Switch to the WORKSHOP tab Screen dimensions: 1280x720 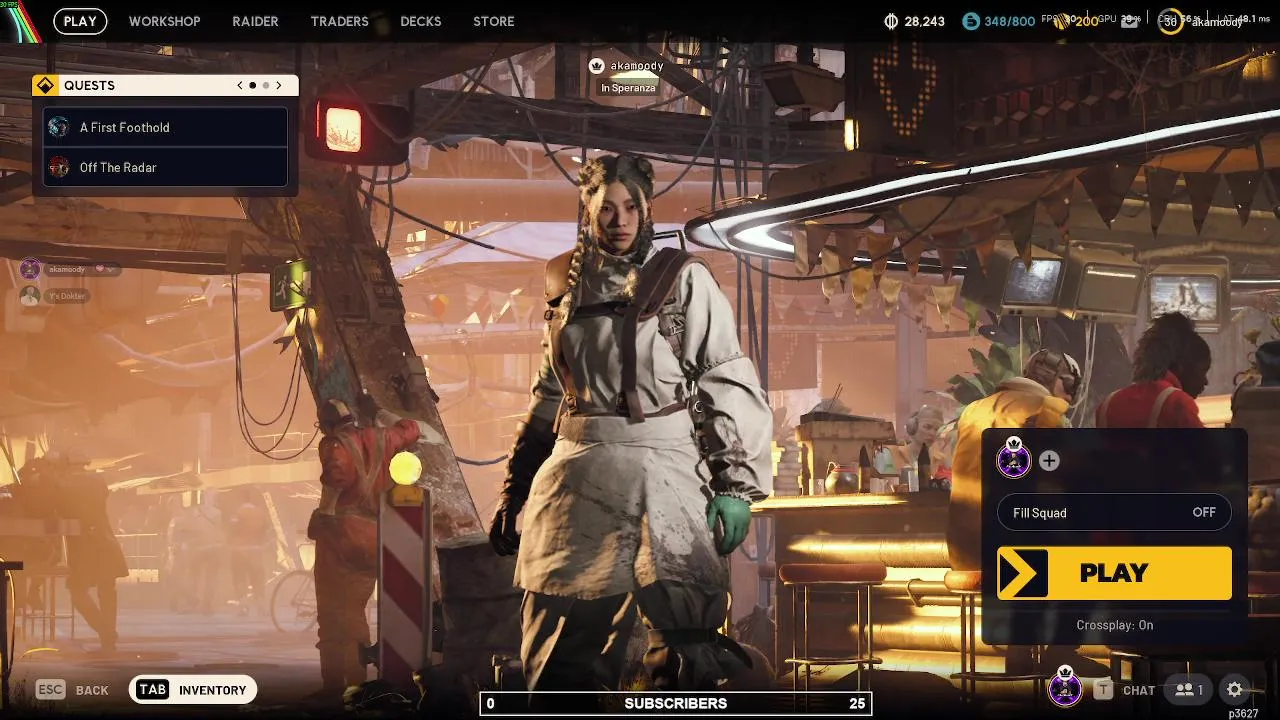(x=164, y=21)
